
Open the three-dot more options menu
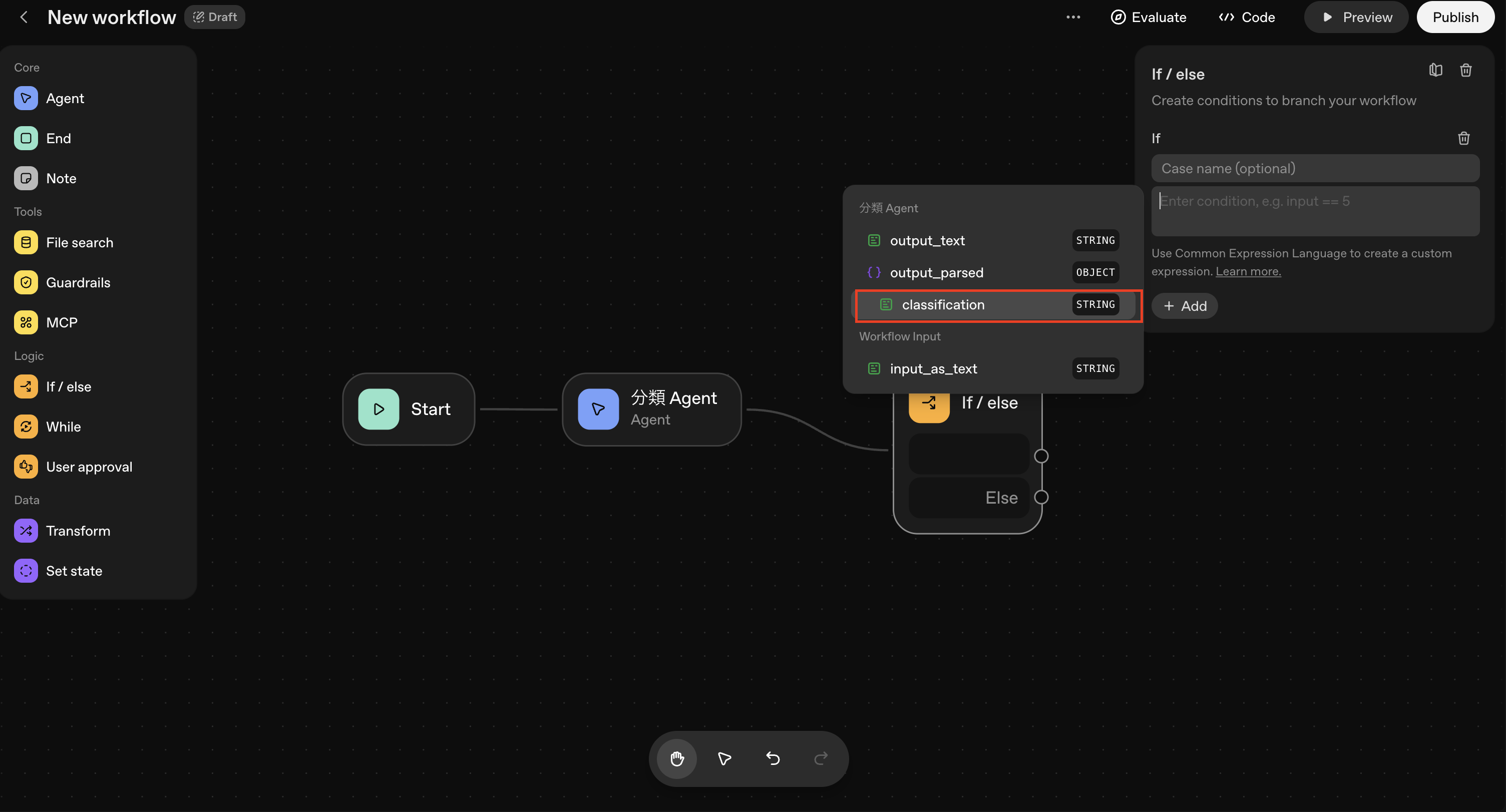[1073, 17]
